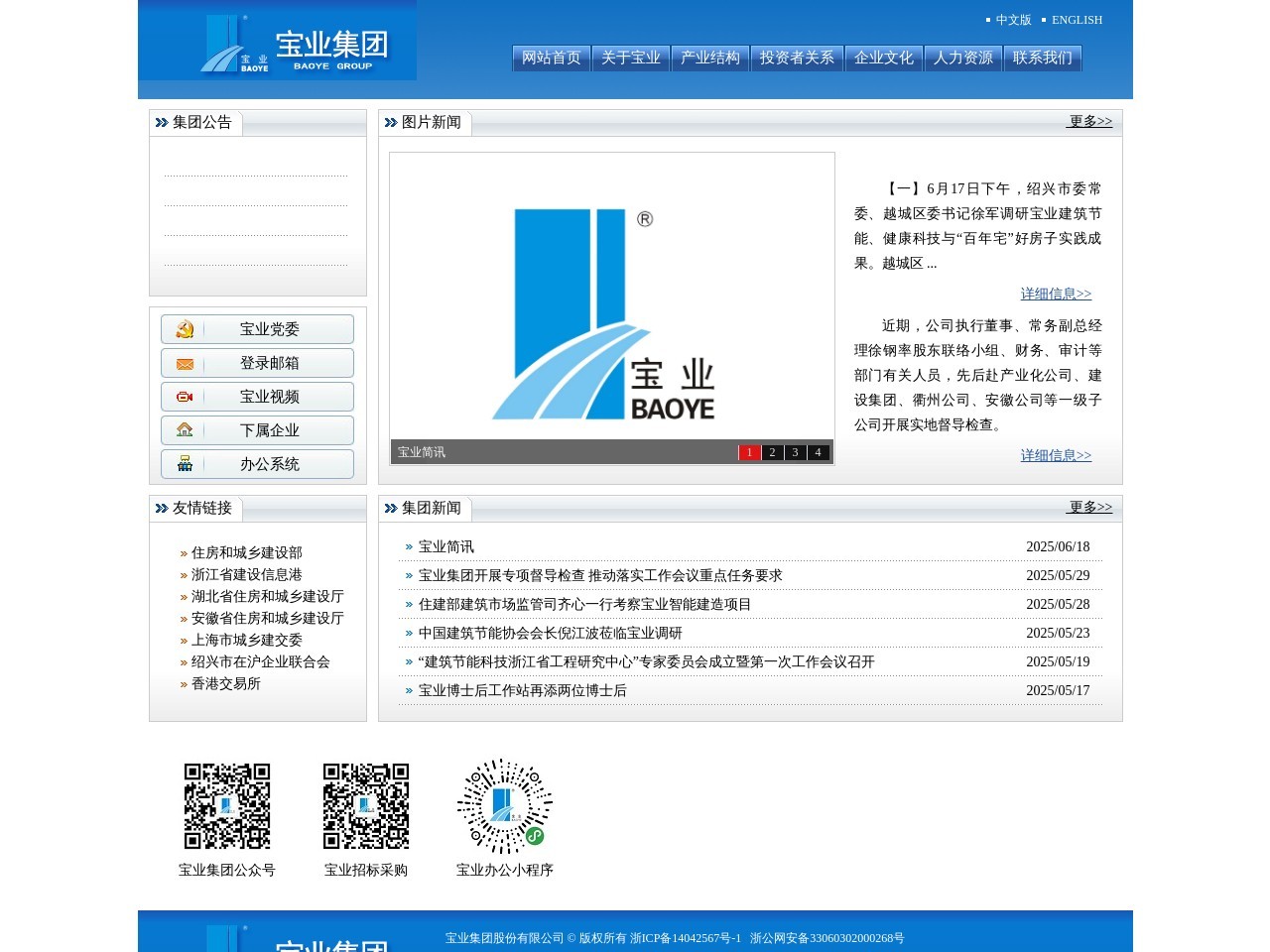Open 联系我们 navigation menu
The width and height of the screenshot is (1270, 952).
pyautogui.click(x=1043, y=58)
